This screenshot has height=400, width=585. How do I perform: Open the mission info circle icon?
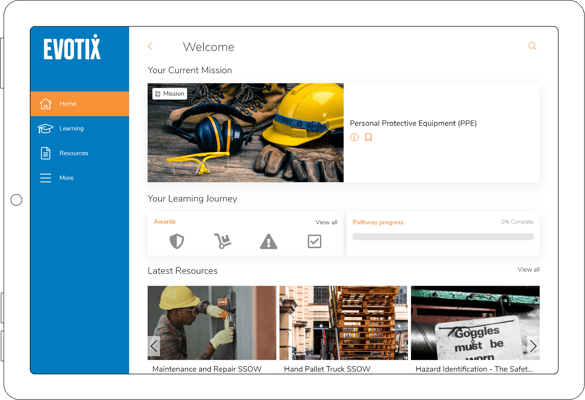354,137
